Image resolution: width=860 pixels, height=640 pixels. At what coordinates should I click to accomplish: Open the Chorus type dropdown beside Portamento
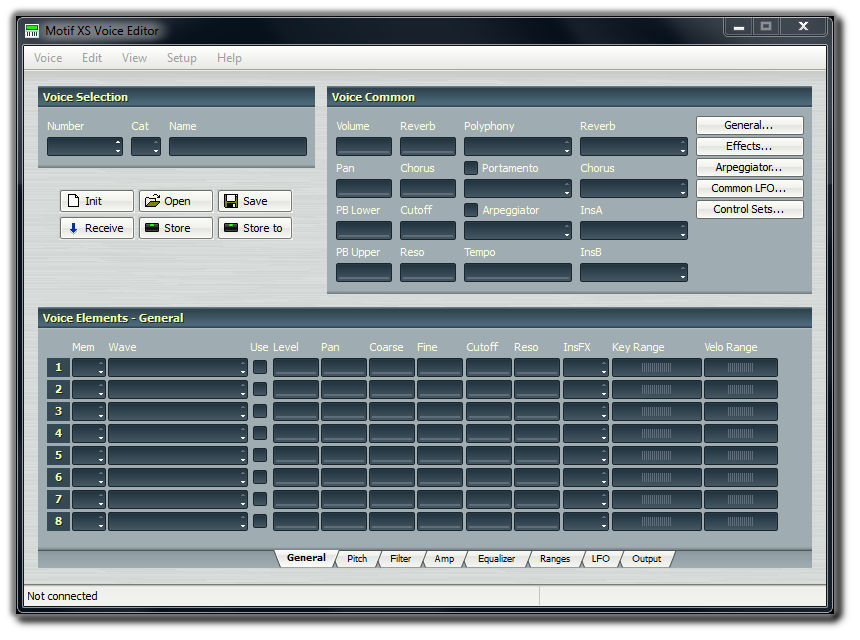(x=633, y=189)
